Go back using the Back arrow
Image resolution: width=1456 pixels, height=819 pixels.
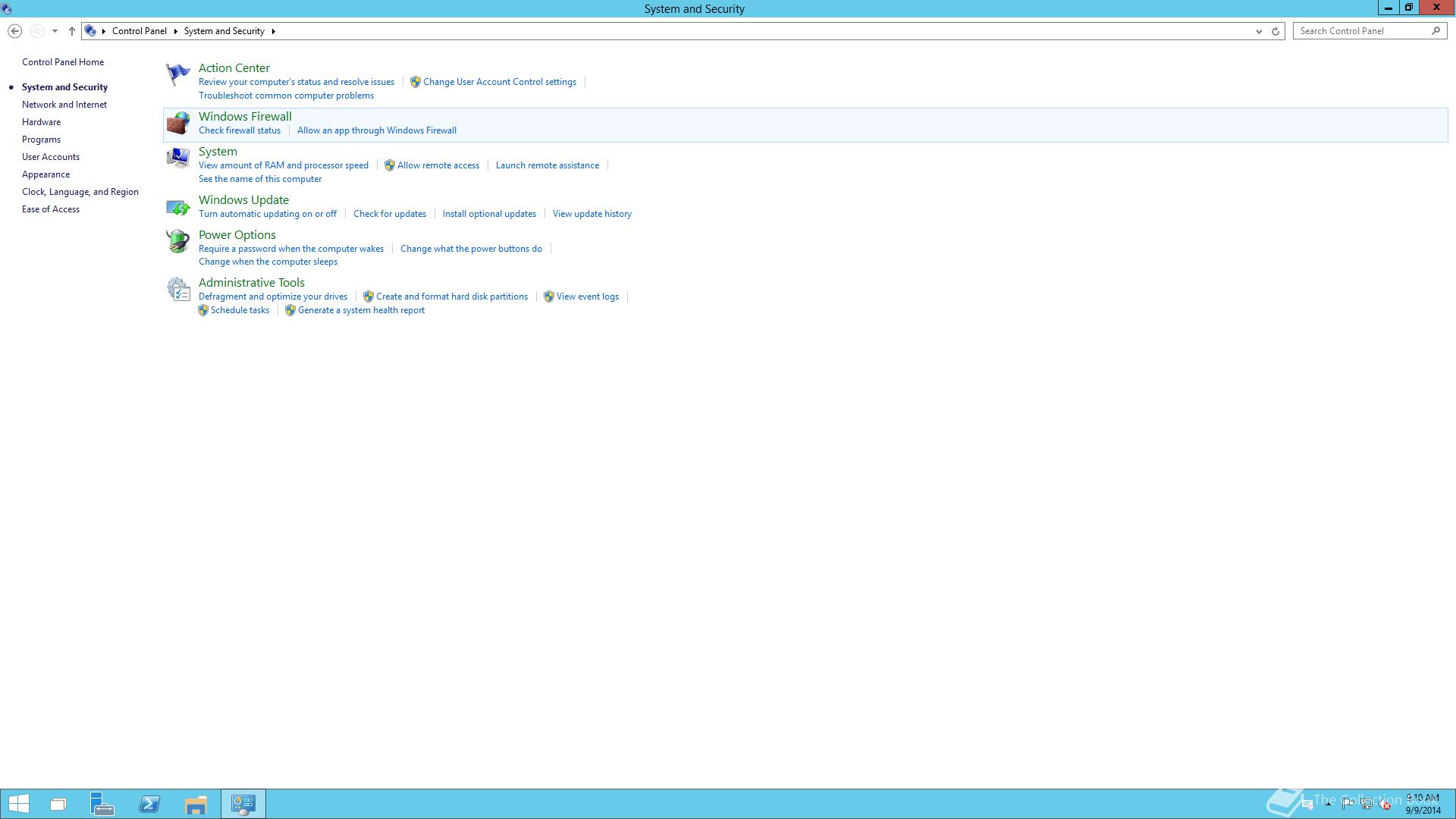point(14,31)
